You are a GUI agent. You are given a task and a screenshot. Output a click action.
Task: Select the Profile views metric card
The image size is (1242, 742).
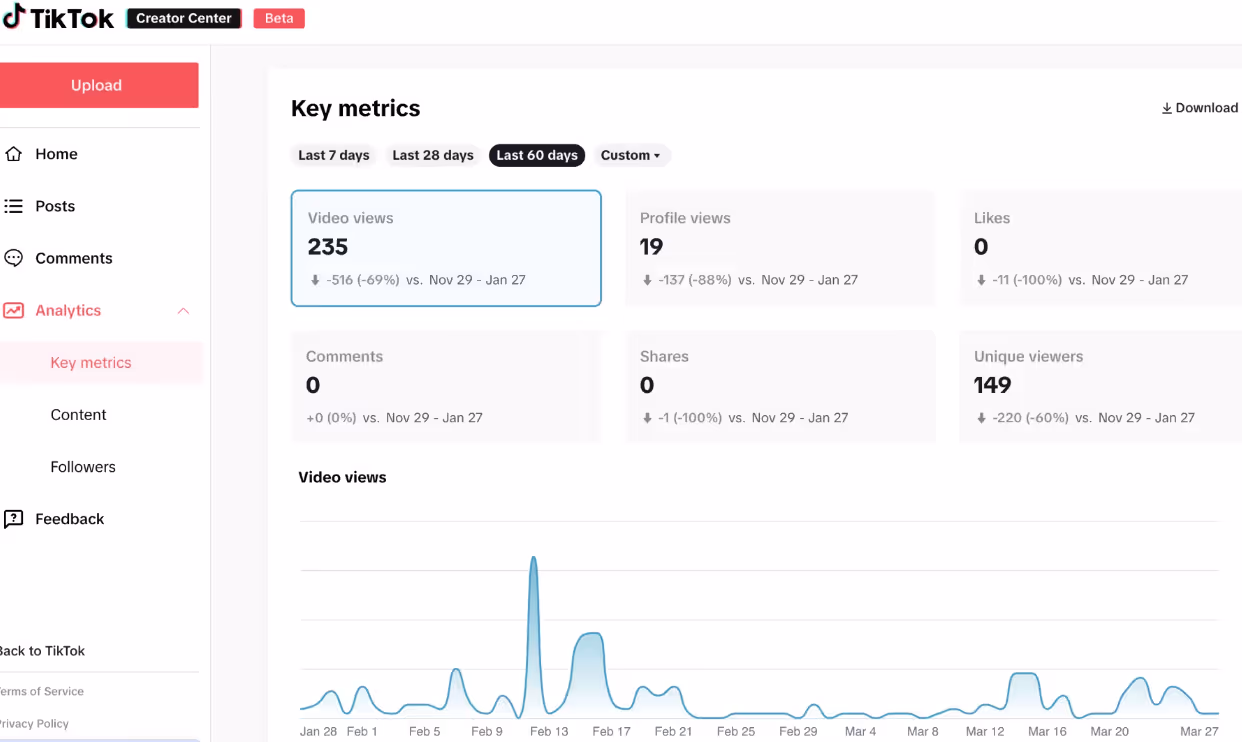[x=780, y=248]
